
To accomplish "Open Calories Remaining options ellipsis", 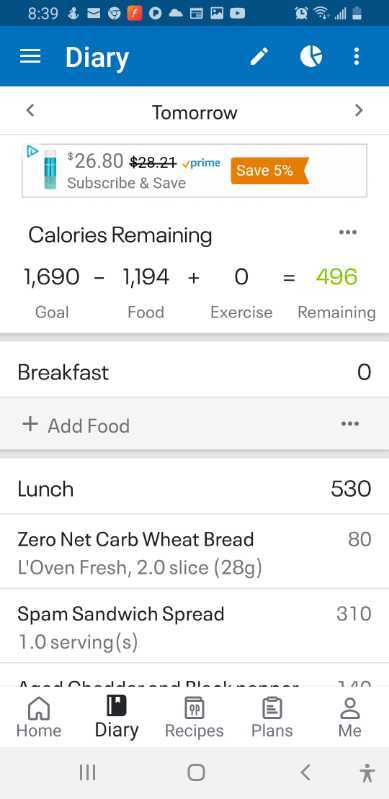I will coord(348,233).
